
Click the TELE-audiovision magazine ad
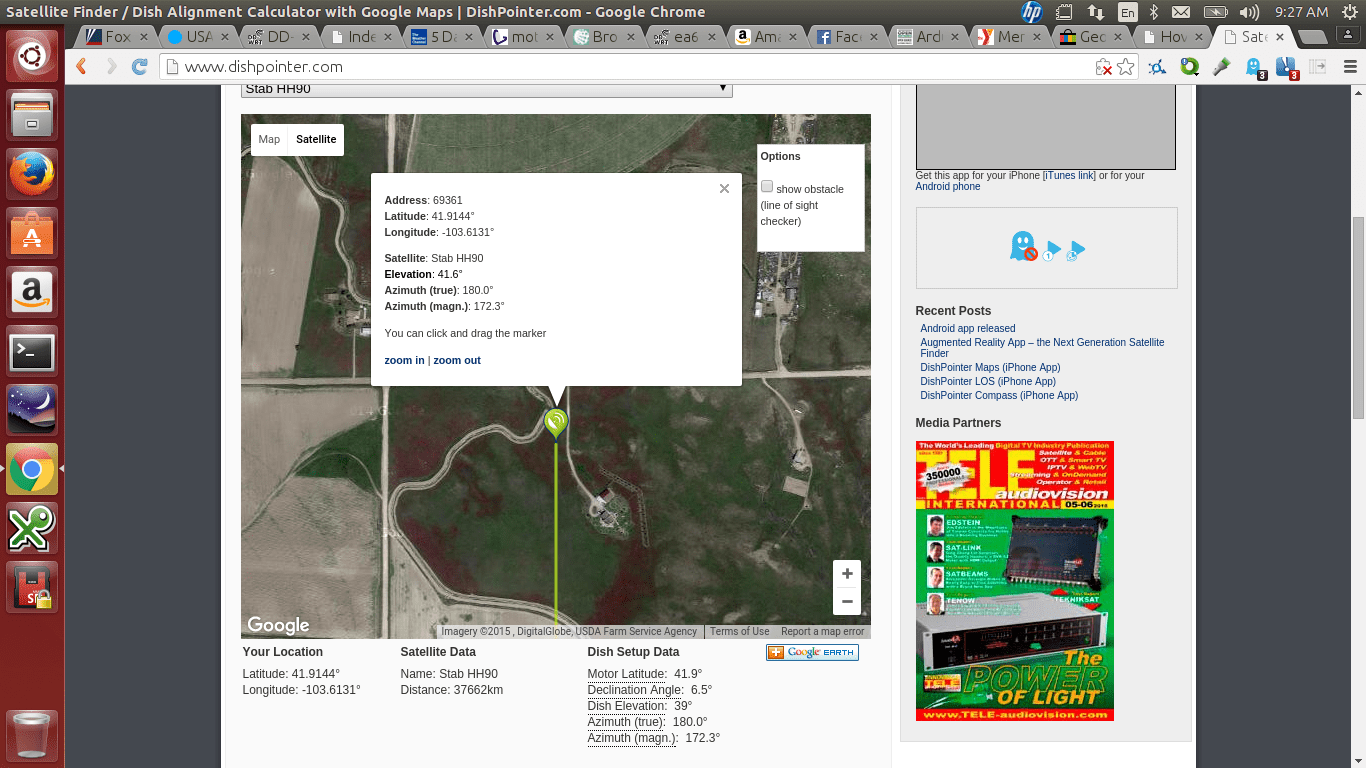[x=1015, y=581]
